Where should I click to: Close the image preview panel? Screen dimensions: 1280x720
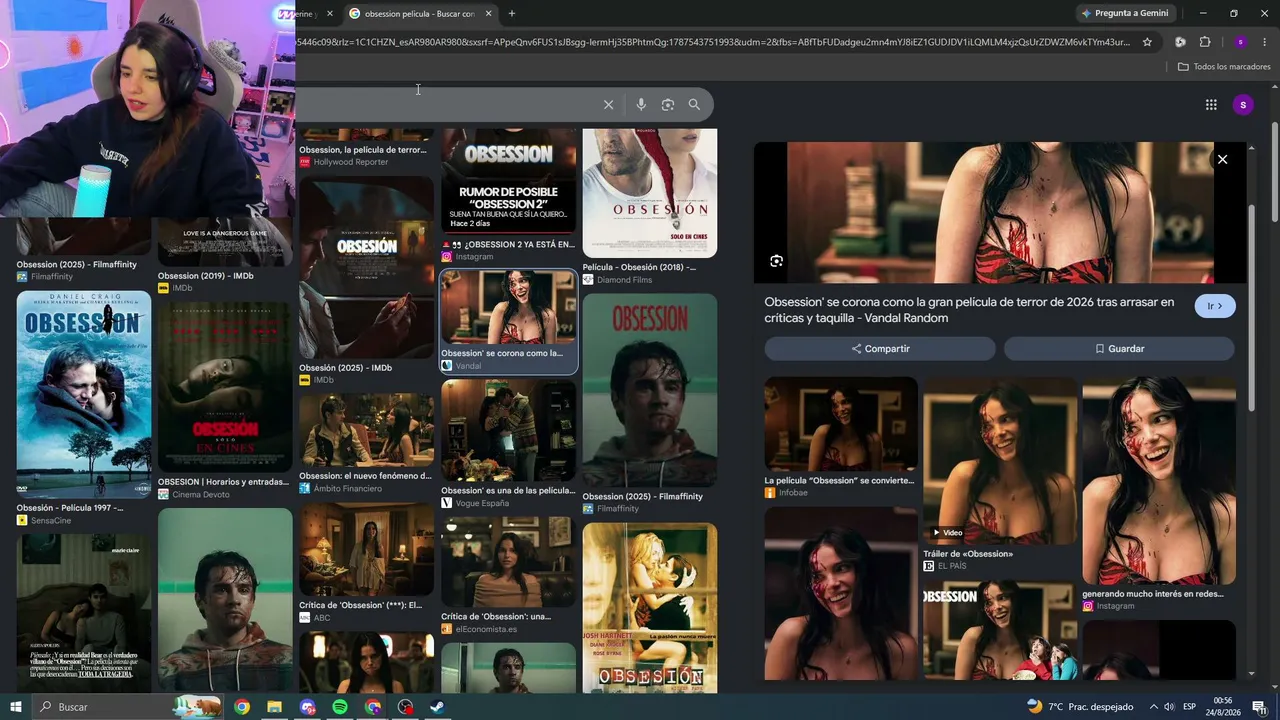point(1222,159)
